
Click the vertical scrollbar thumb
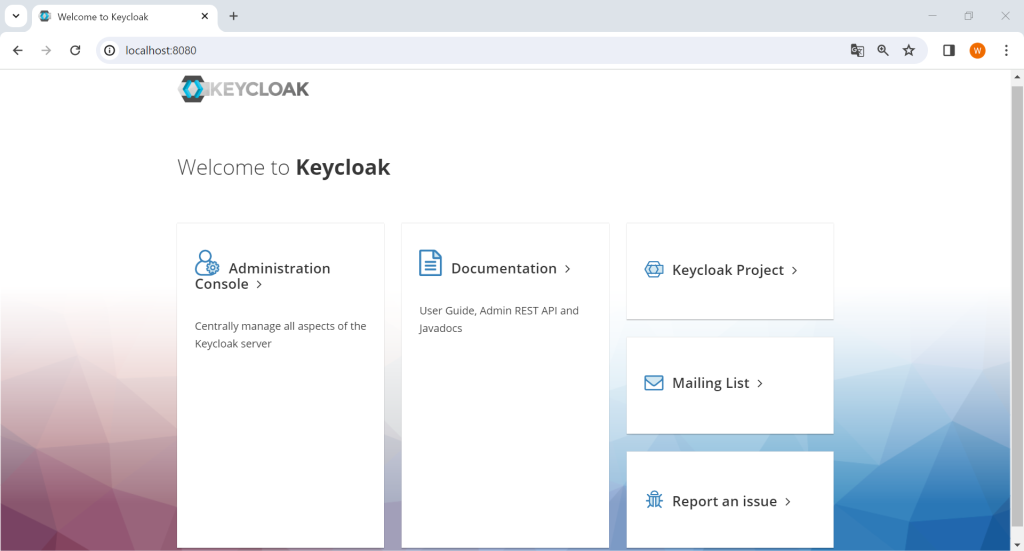(x=1017, y=306)
